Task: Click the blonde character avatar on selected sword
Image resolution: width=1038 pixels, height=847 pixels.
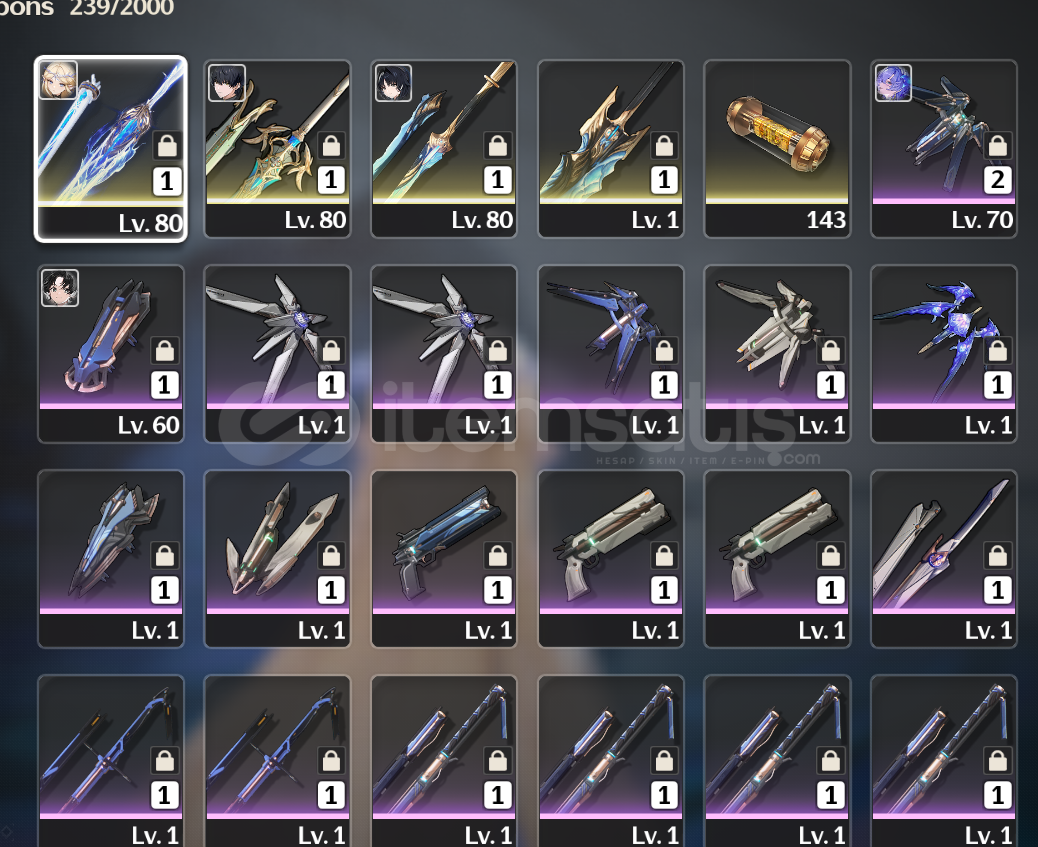Action: [x=59, y=80]
